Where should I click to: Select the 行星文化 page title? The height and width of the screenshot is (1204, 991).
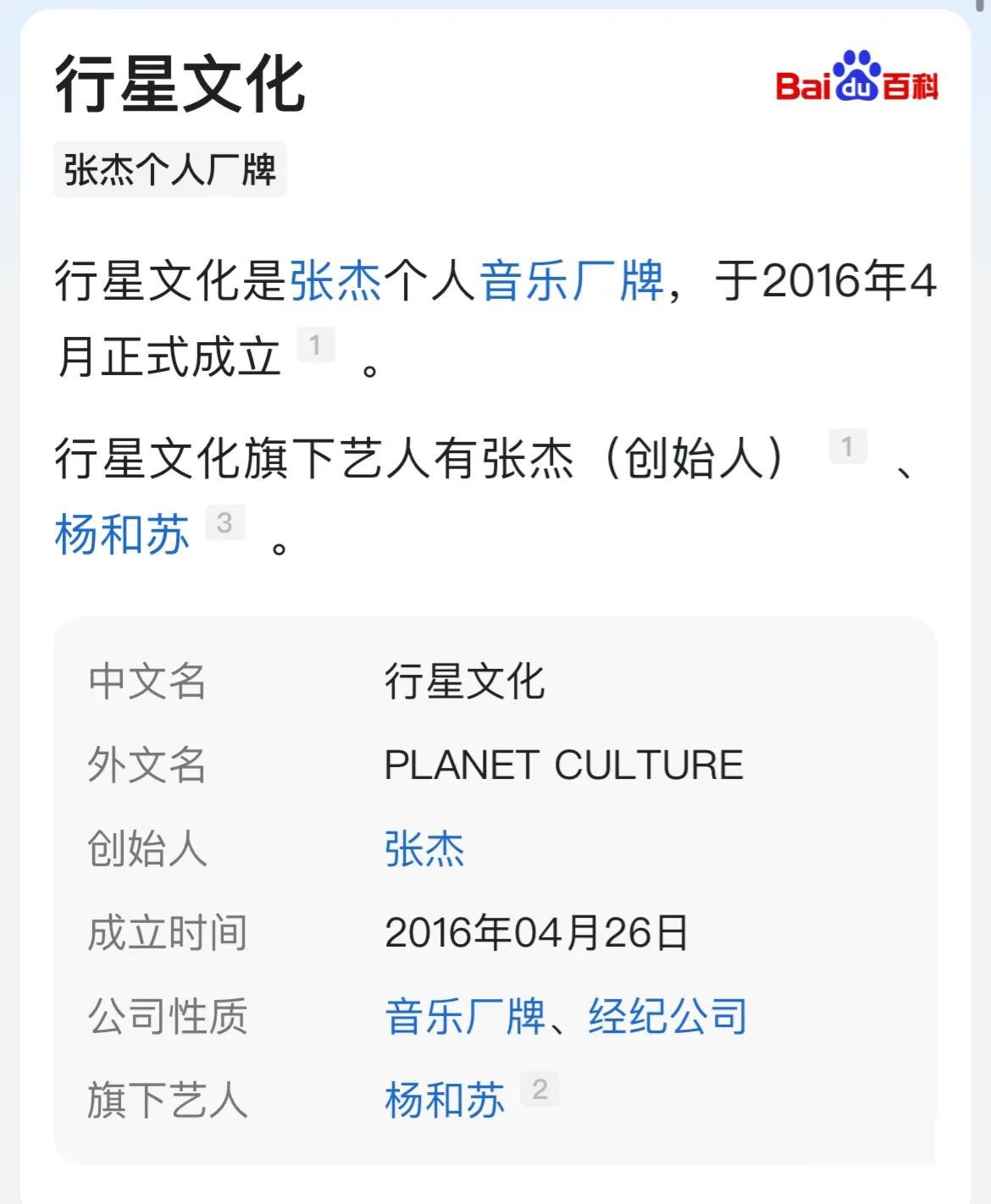pyautogui.click(x=180, y=86)
